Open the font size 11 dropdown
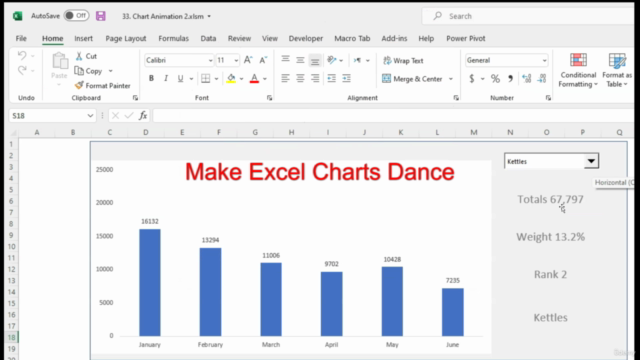The height and width of the screenshot is (360, 640). (236, 60)
